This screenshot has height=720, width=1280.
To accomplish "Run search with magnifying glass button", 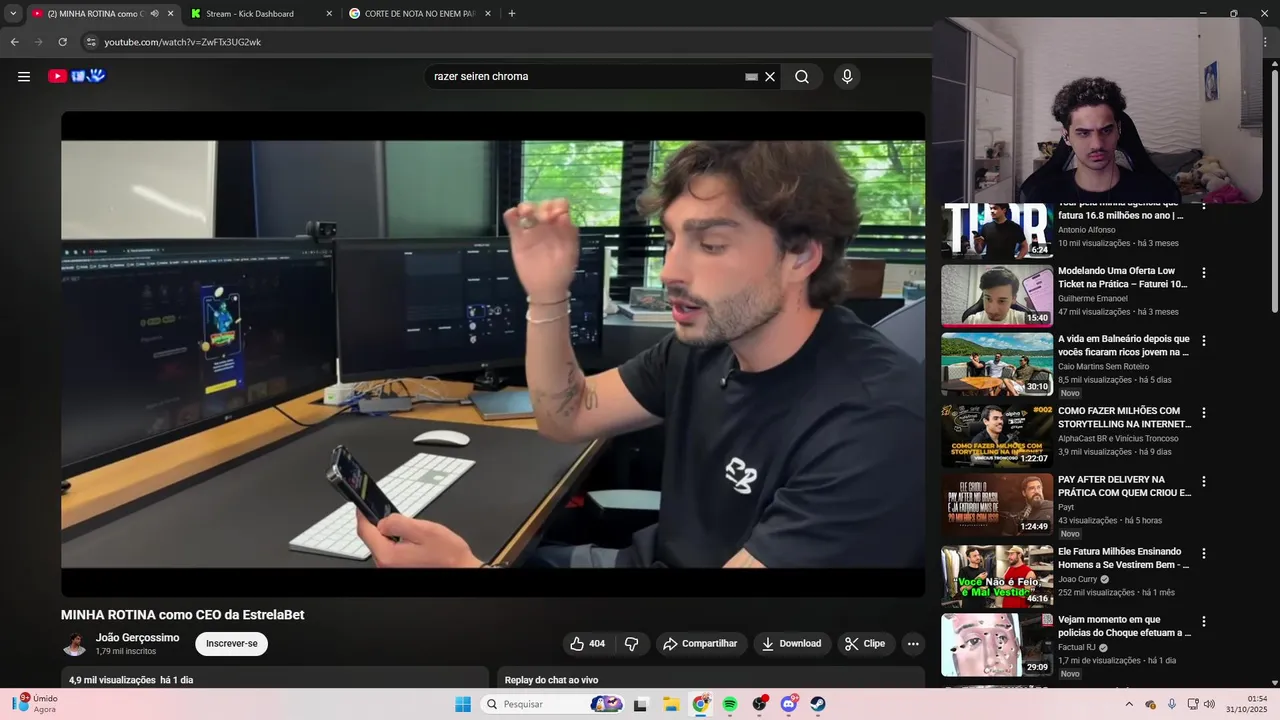I will pyautogui.click(x=802, y=77).
